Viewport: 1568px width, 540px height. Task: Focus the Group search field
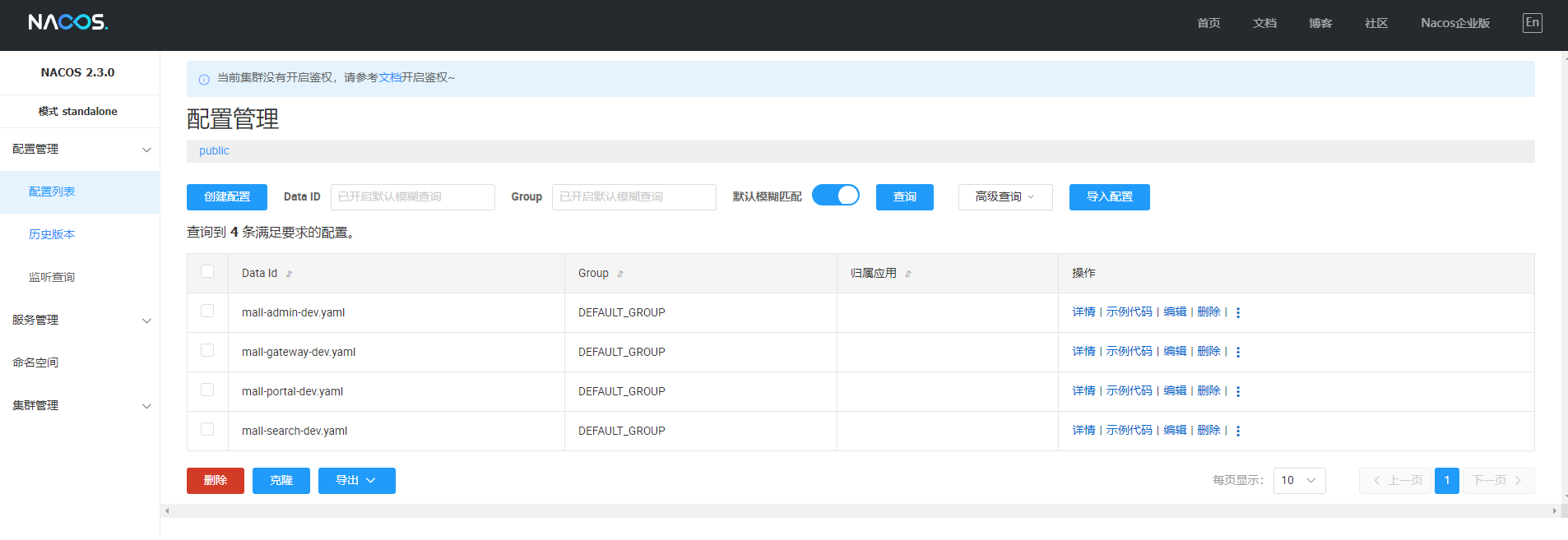634,197
